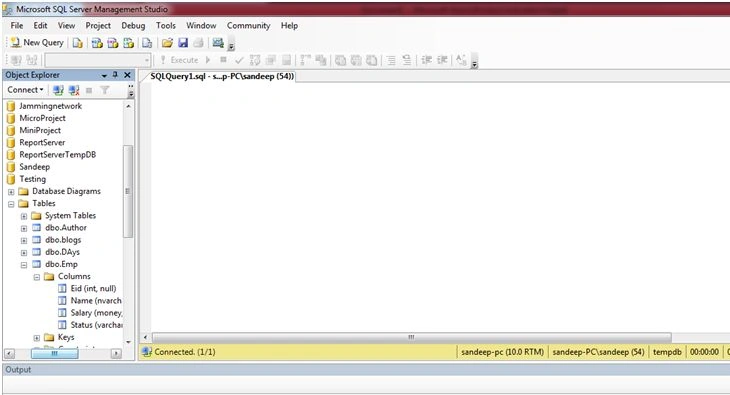Collapse the dbo.Emp table
Screen dimensions: 730x395
pyautogui.click(x=24, y=265)
